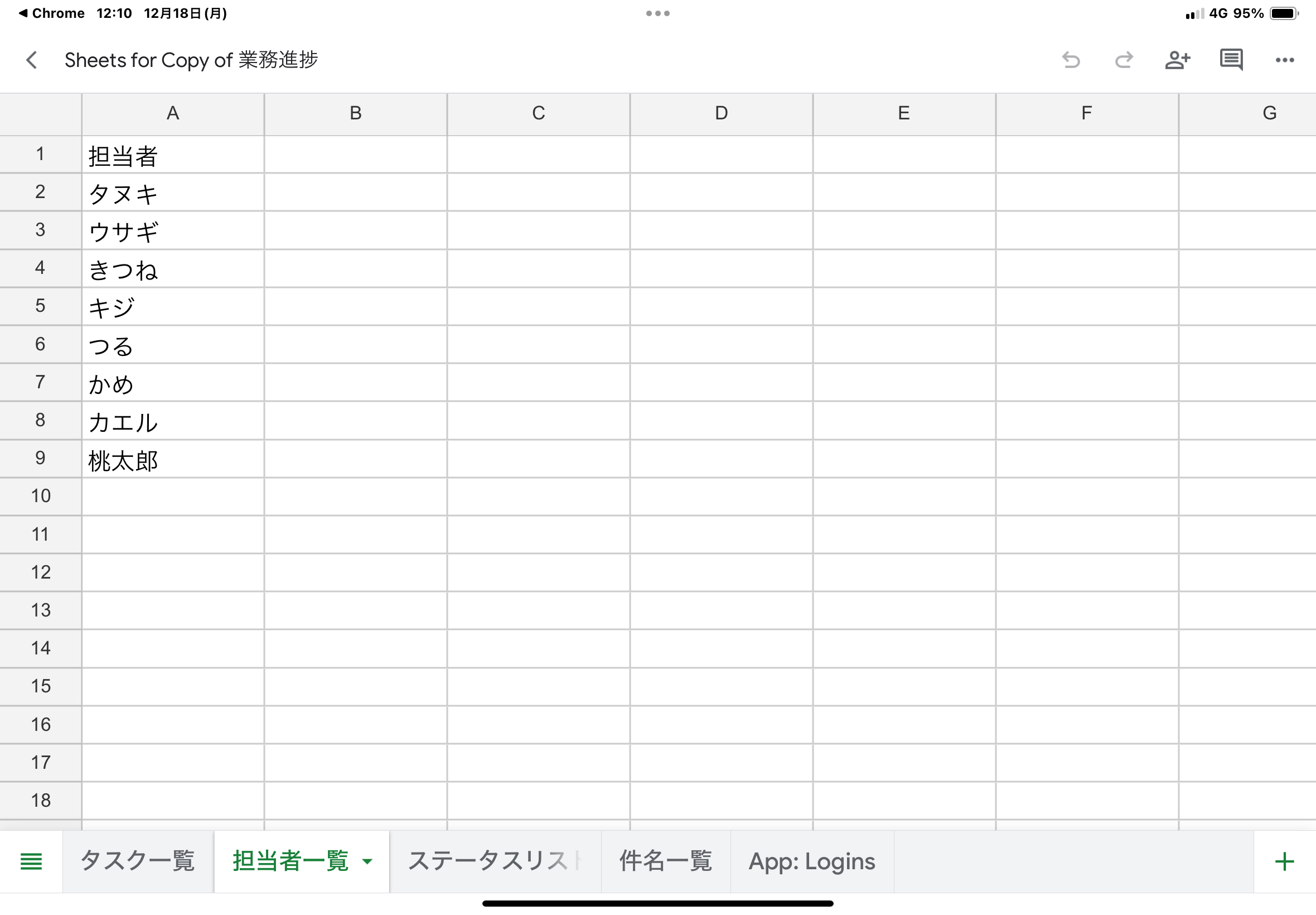
Task: Select column A header
Action: pyautogui.click(x=172, y=113)
